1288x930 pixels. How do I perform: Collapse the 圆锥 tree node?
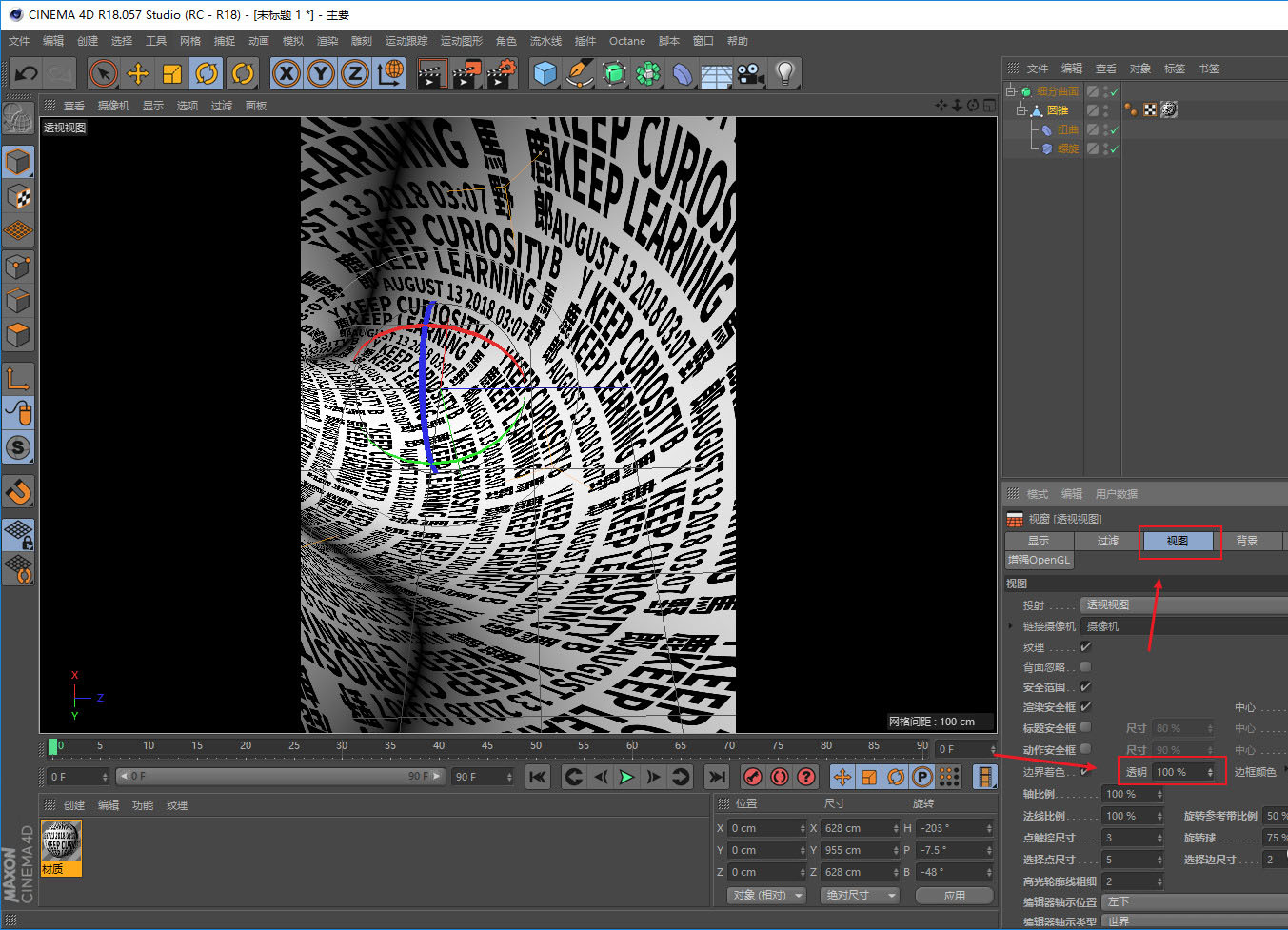click(1020, 110)
